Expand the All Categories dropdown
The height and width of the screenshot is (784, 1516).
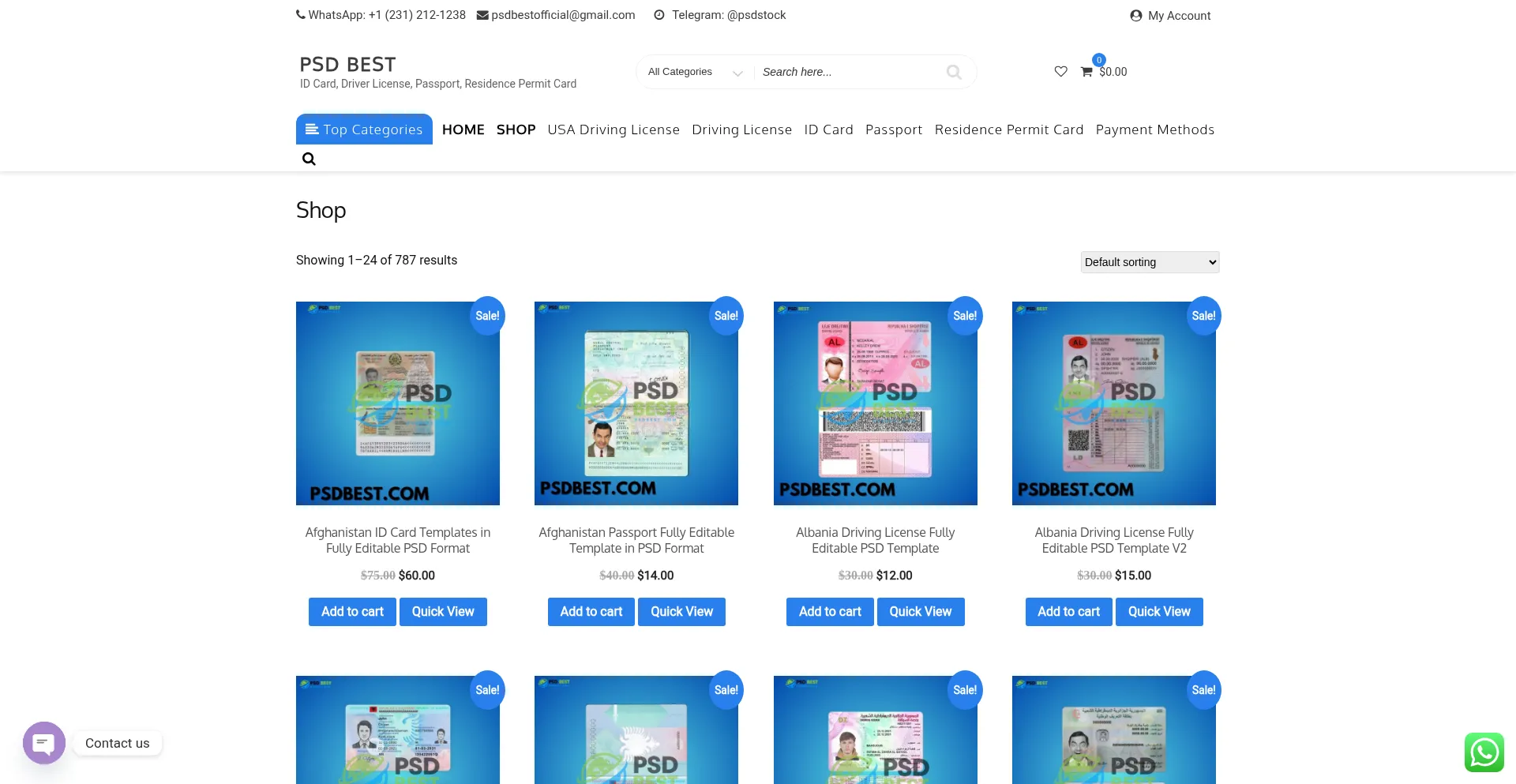pyautogui.click(x=695, y=72)
